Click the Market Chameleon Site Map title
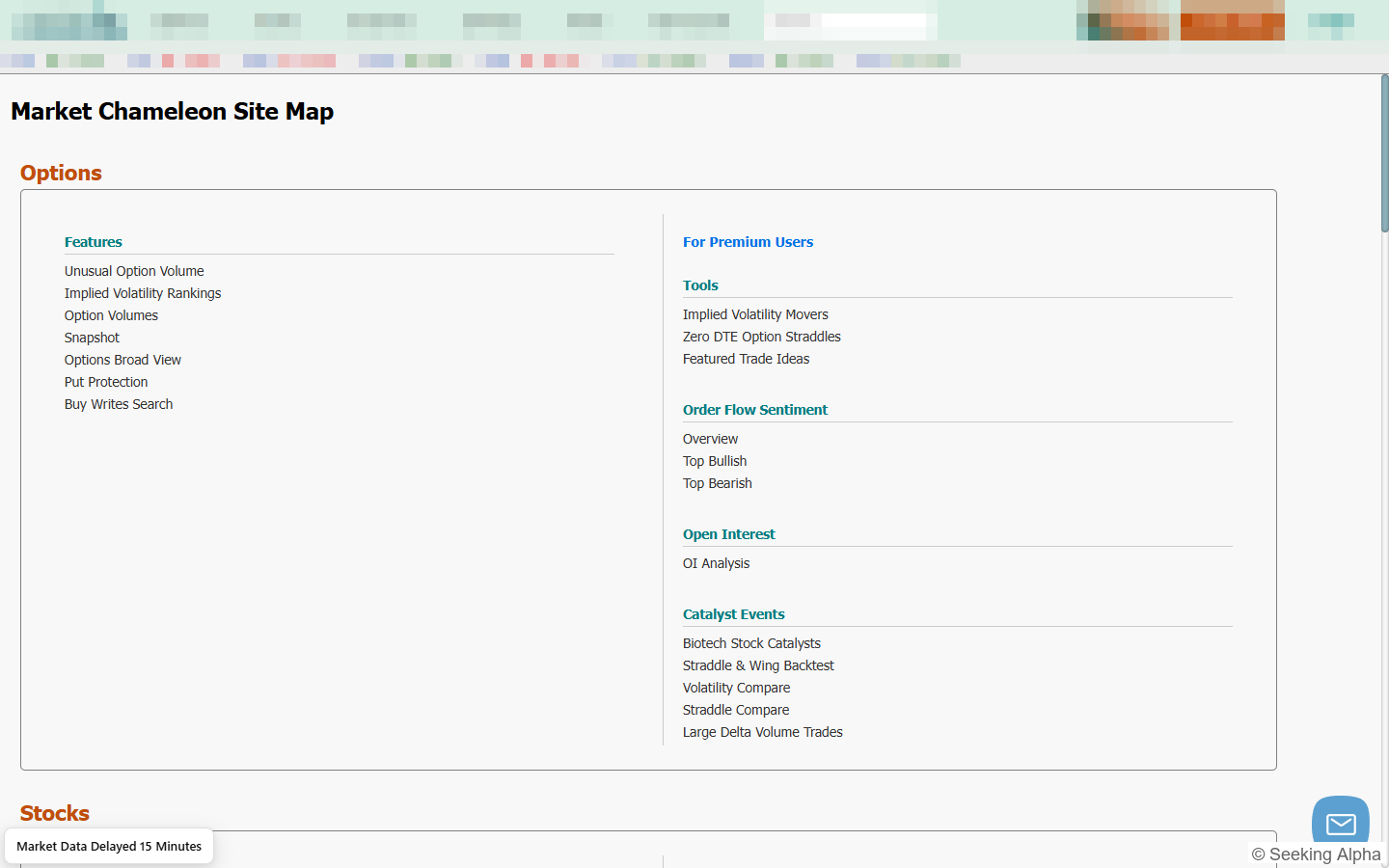This screenshot has height=868, width=1389. [173, 111]
